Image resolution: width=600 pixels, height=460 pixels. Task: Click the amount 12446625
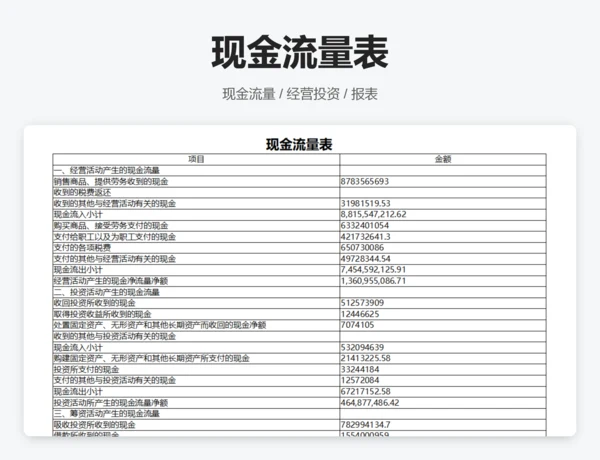point(360,314)
